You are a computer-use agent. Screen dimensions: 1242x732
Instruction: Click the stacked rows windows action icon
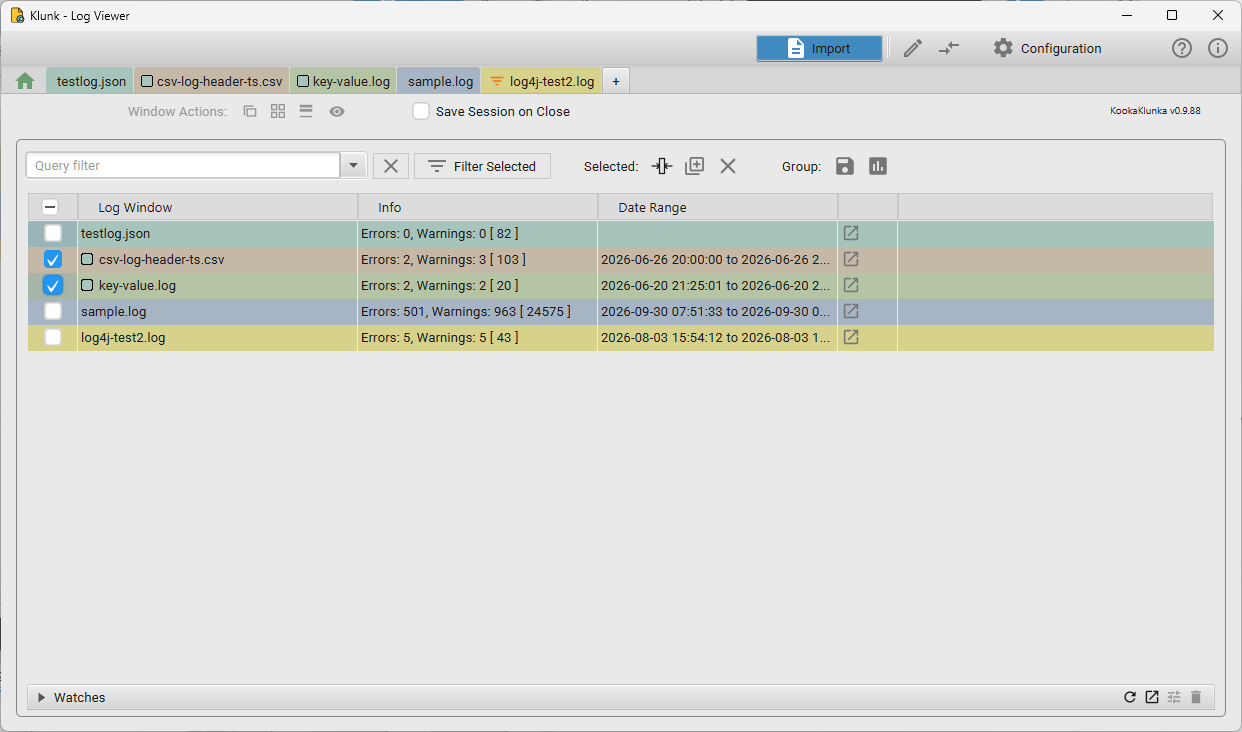pos(306,111)
